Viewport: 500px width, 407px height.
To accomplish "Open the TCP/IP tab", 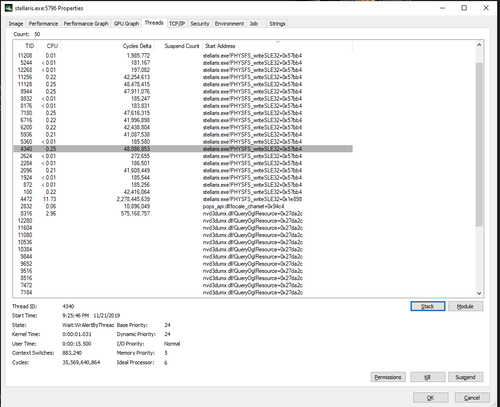I will [x=177, y=24].
